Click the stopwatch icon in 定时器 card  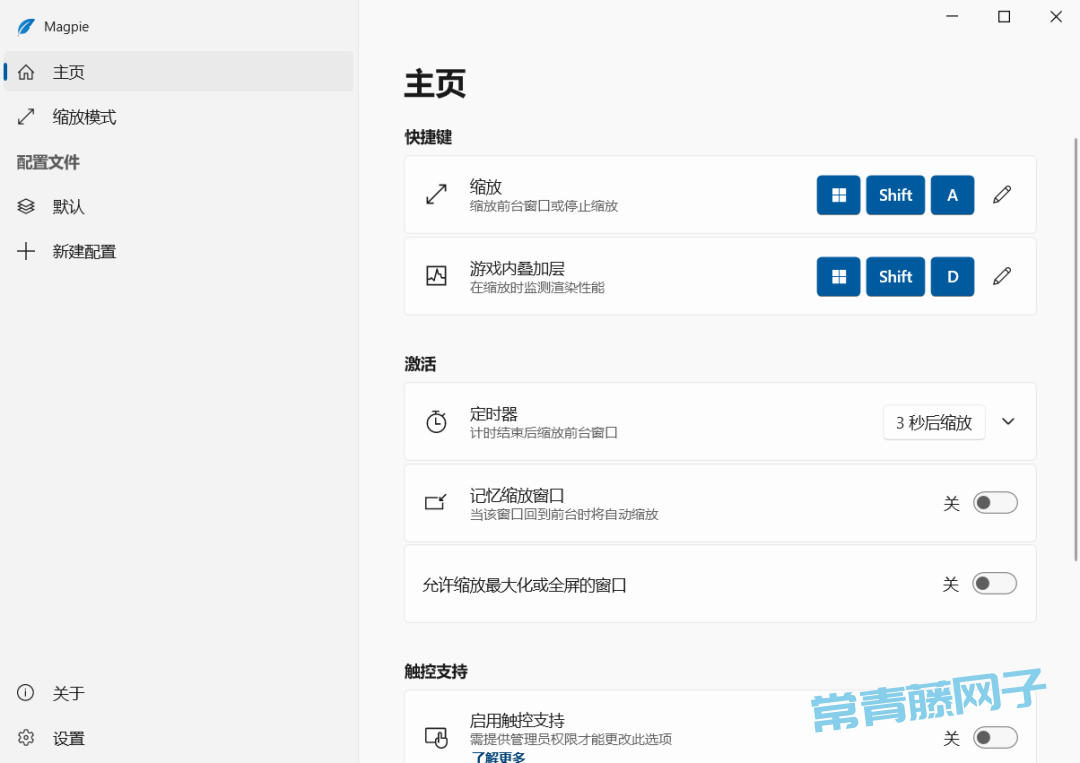[x=437, y=421]
